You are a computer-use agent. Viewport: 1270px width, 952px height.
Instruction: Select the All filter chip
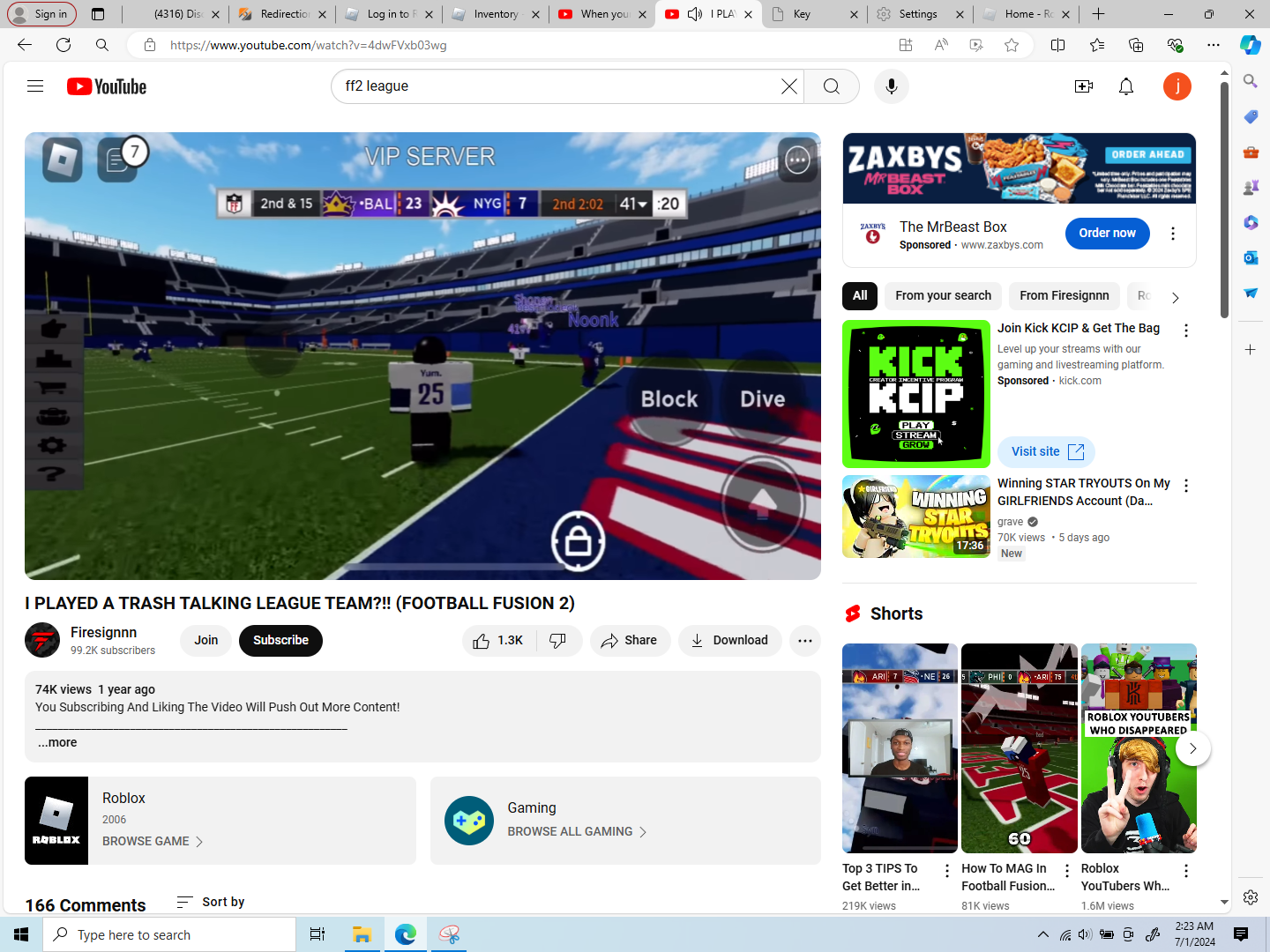(860, 296)
